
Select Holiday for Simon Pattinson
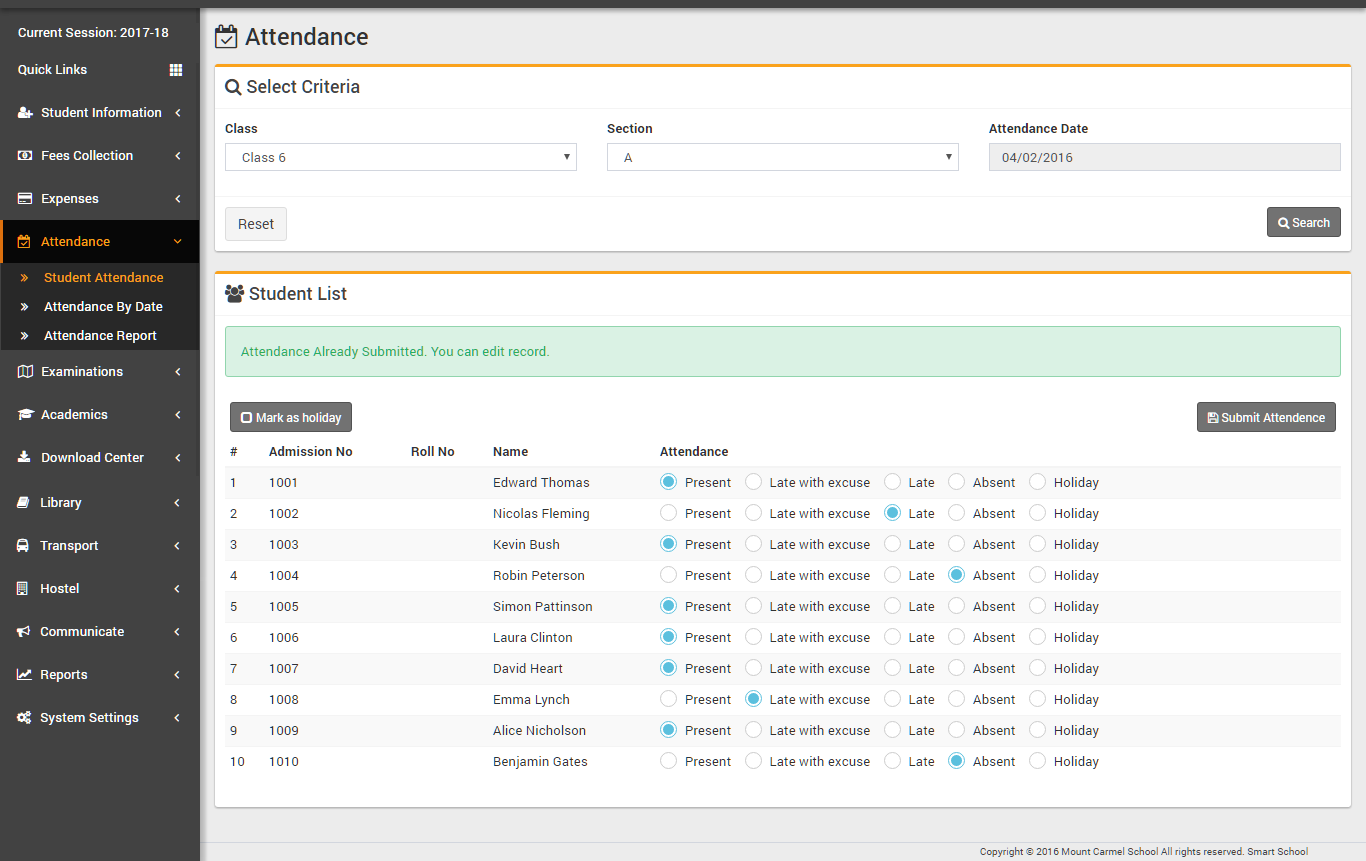click(x=1037, y=606)
